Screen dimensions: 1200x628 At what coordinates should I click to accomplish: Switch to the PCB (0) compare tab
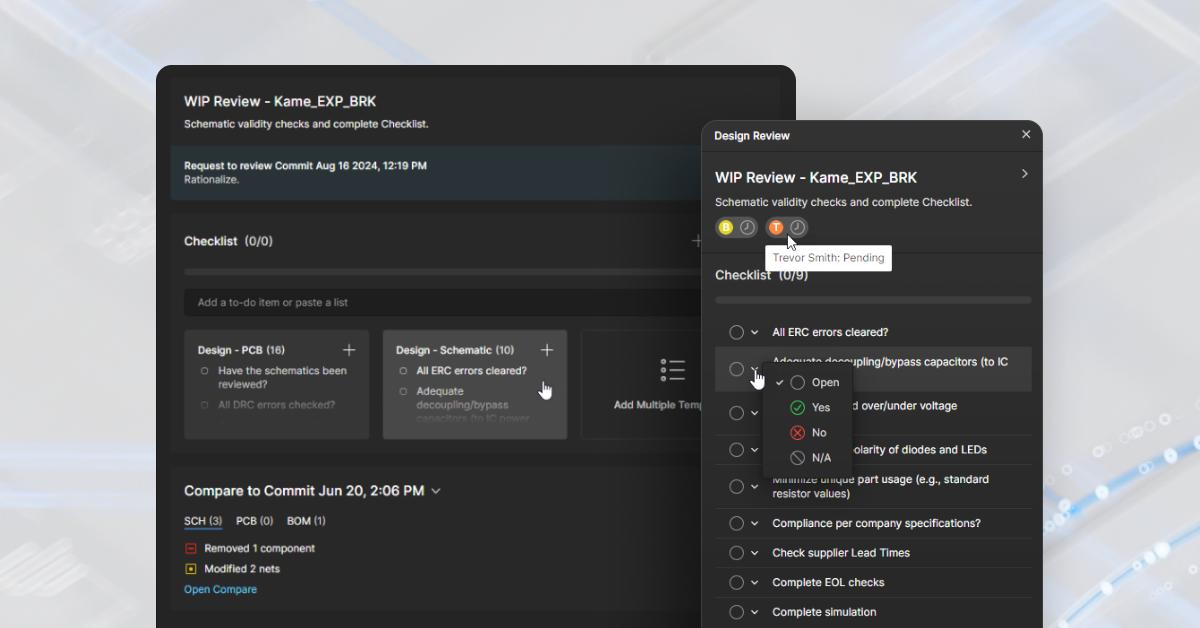(x=254, y=521)
